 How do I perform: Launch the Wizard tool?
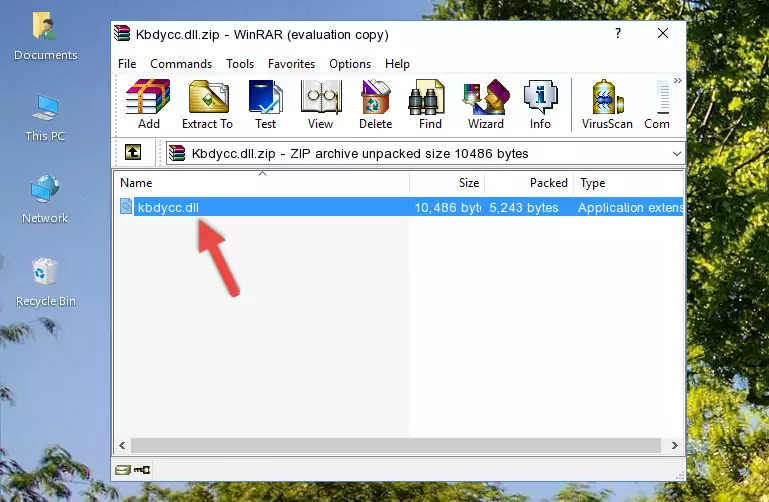[x=486, y=104]
